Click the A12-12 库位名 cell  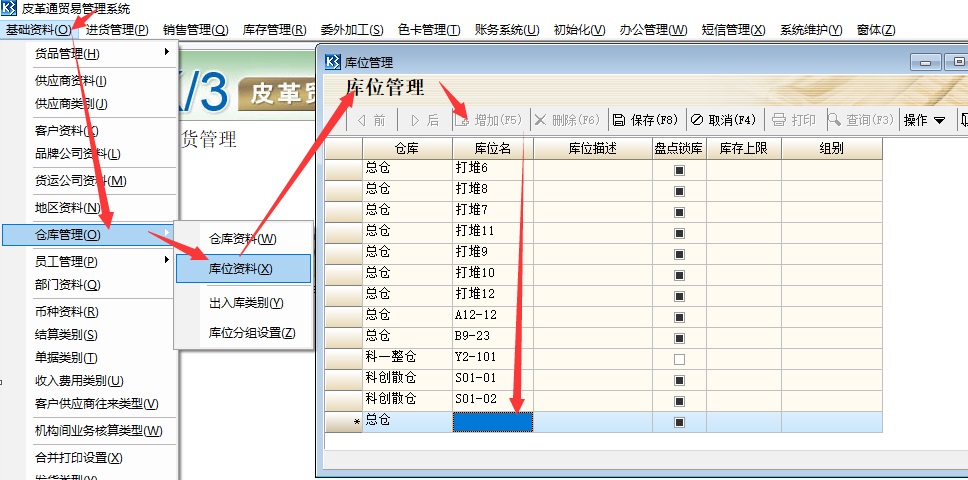coord(493,317)
